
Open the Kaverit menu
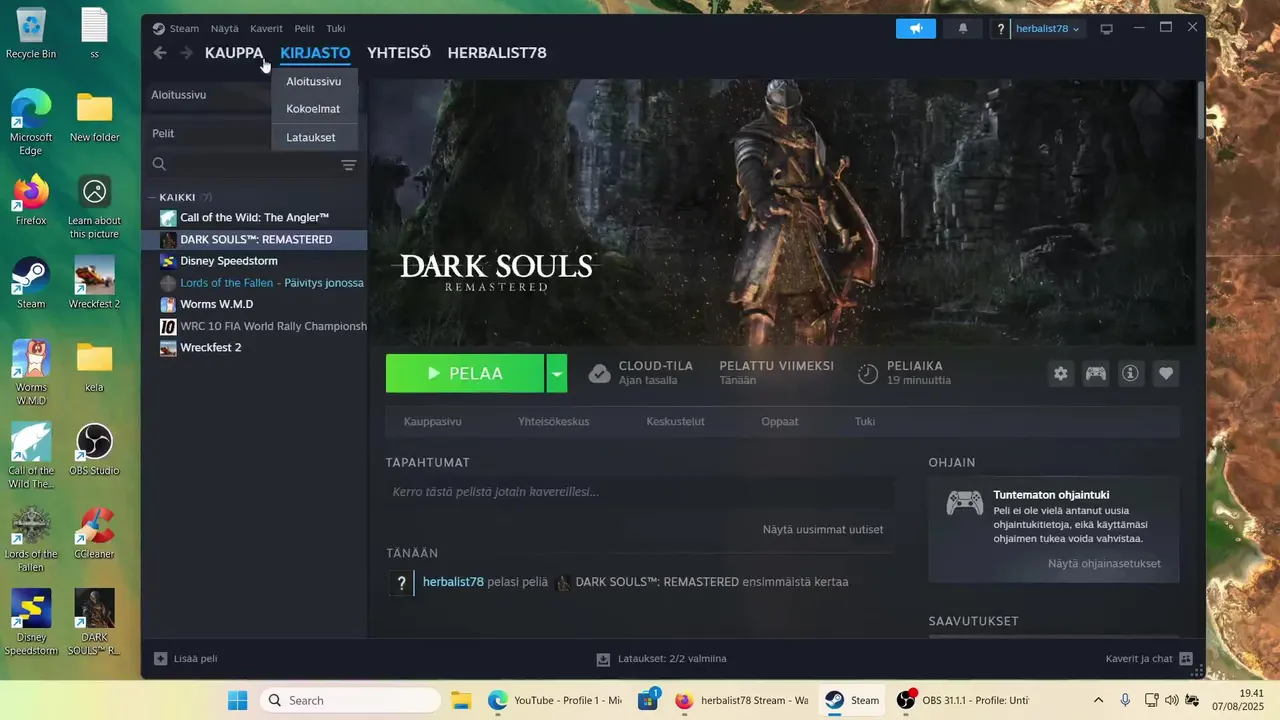(266, 29)
